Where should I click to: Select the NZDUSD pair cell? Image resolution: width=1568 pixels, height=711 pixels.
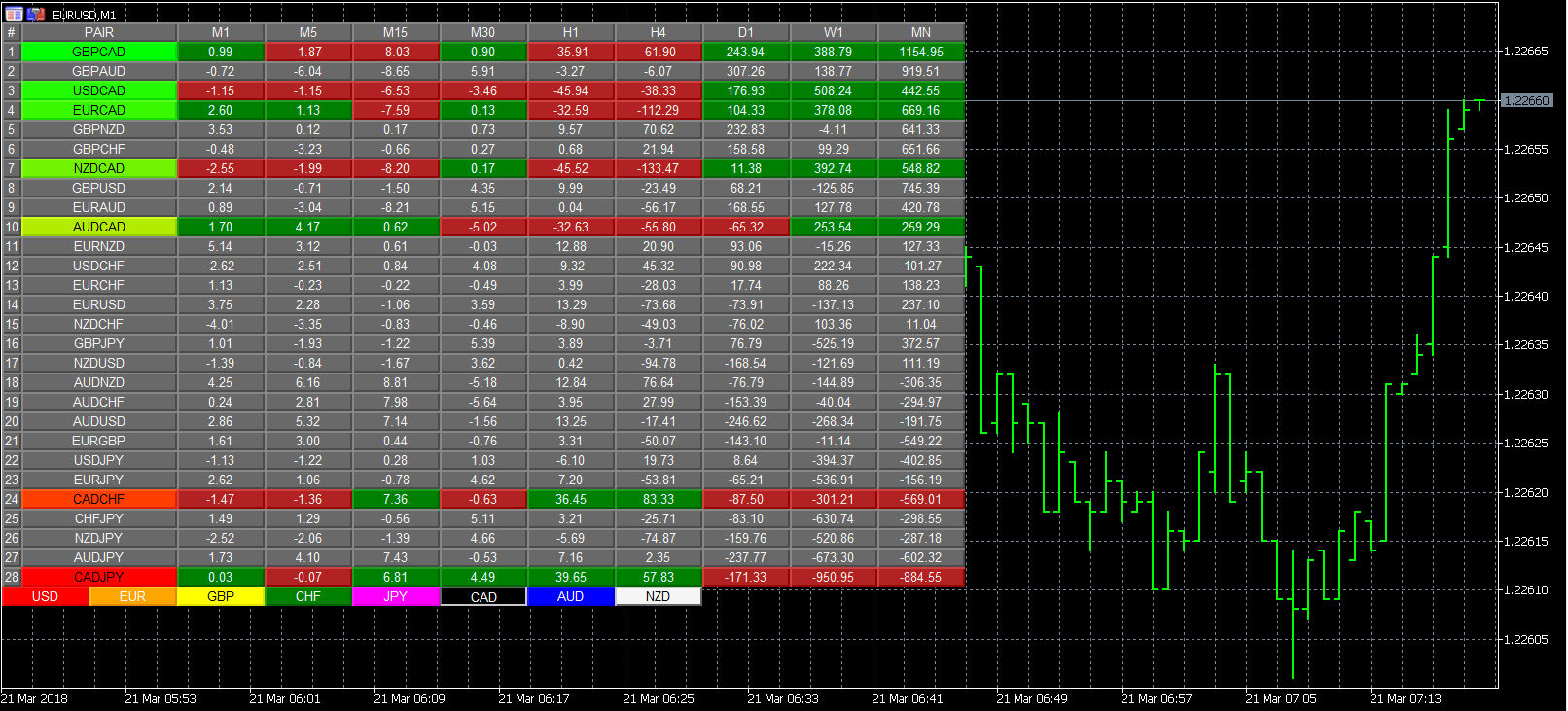99,363
